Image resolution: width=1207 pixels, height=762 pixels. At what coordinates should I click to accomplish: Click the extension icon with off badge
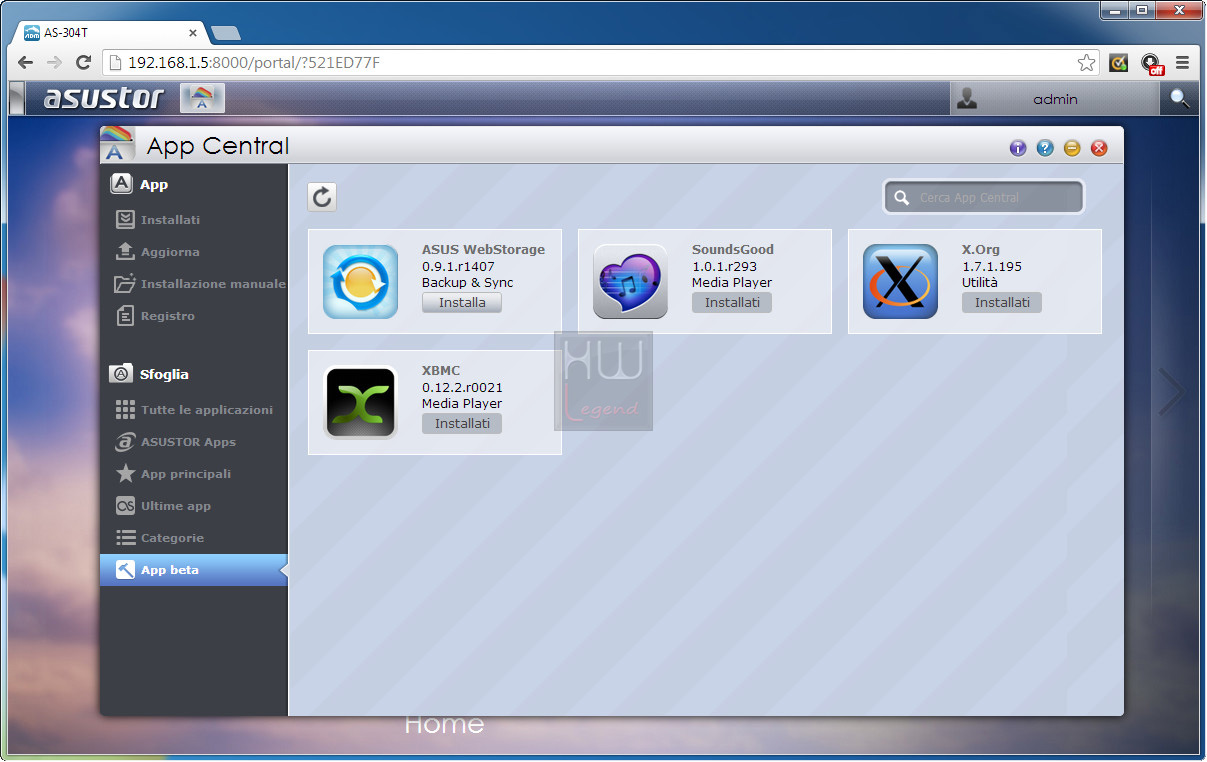click(1152, 63)
